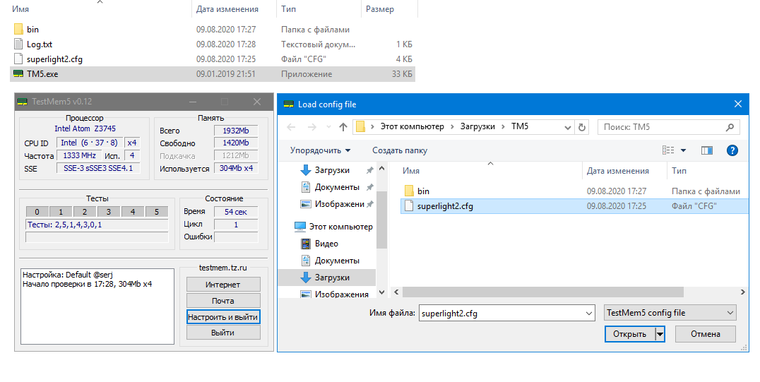Click the Intel Atom Z3745 processor label
760x382 pixels.
(85, 128)
